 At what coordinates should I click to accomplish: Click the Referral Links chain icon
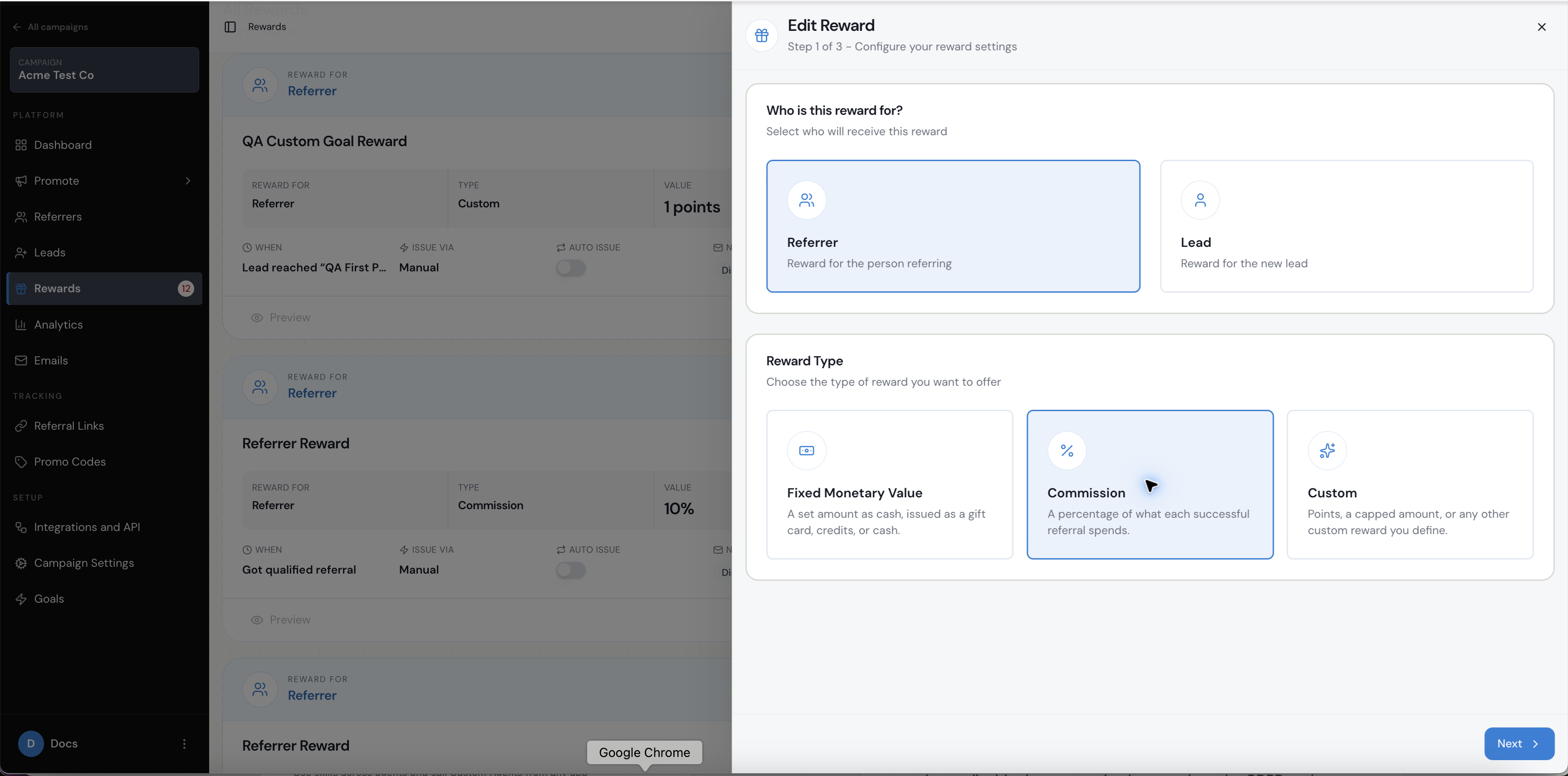click(x=21, y=426)
